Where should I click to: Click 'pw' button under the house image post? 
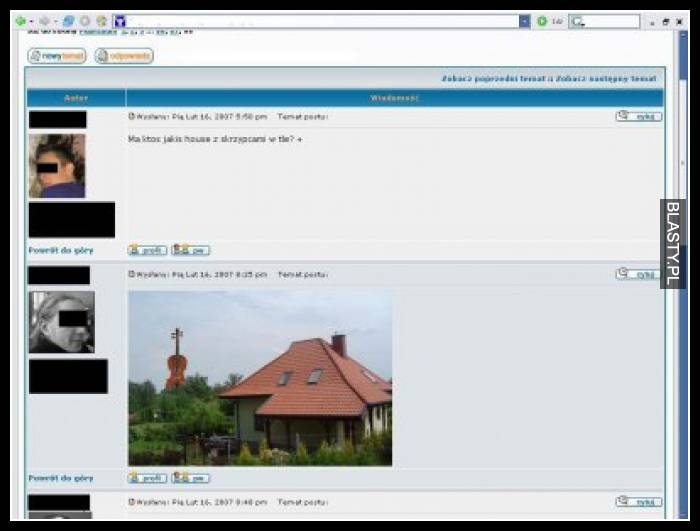(x=190, y=478)
